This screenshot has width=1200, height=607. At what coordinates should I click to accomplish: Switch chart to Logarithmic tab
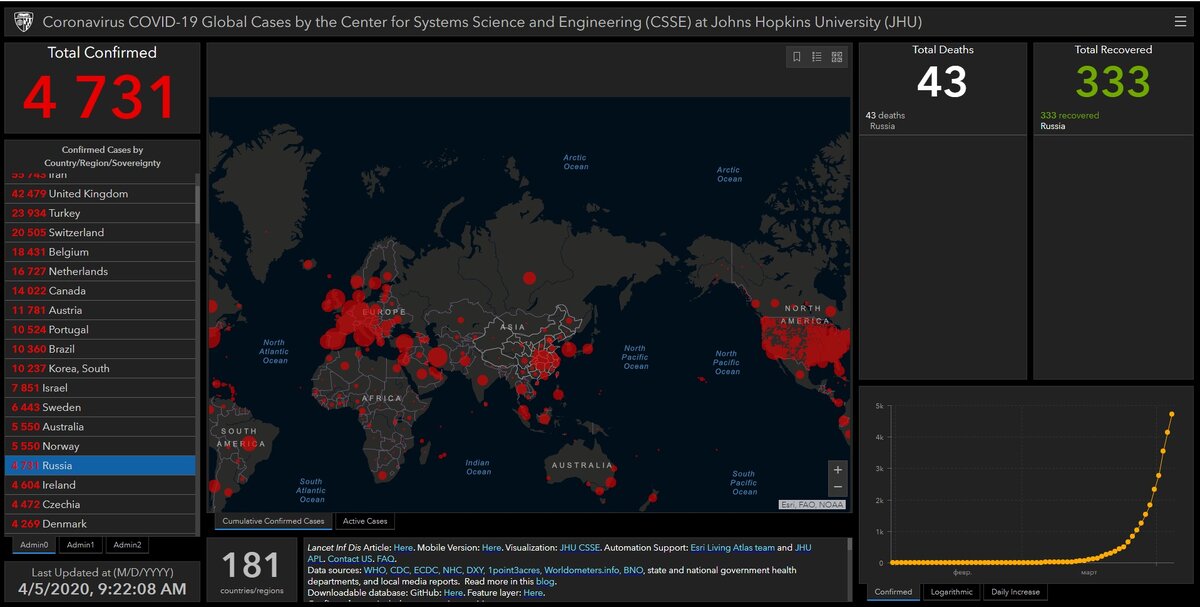tap(951, 592)
